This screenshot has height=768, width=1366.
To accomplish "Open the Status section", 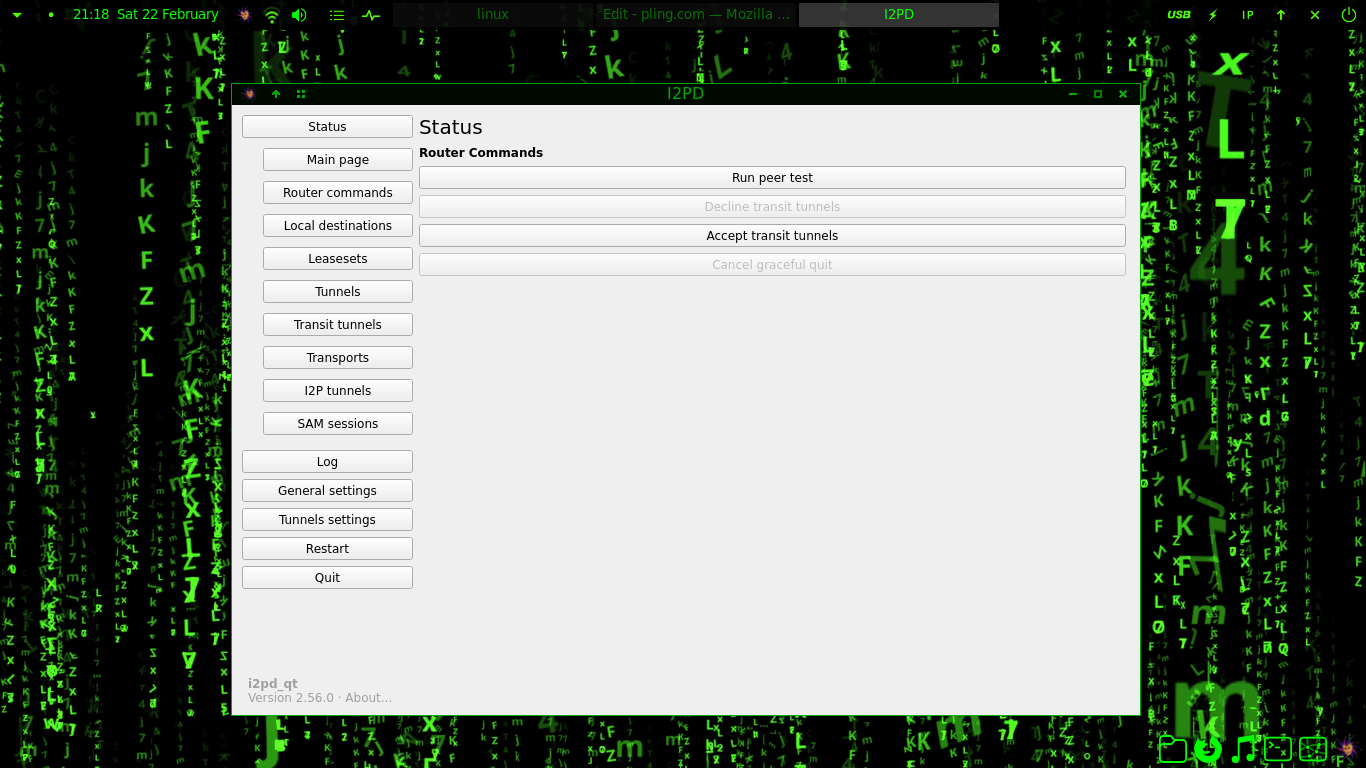I will [327, 127].
